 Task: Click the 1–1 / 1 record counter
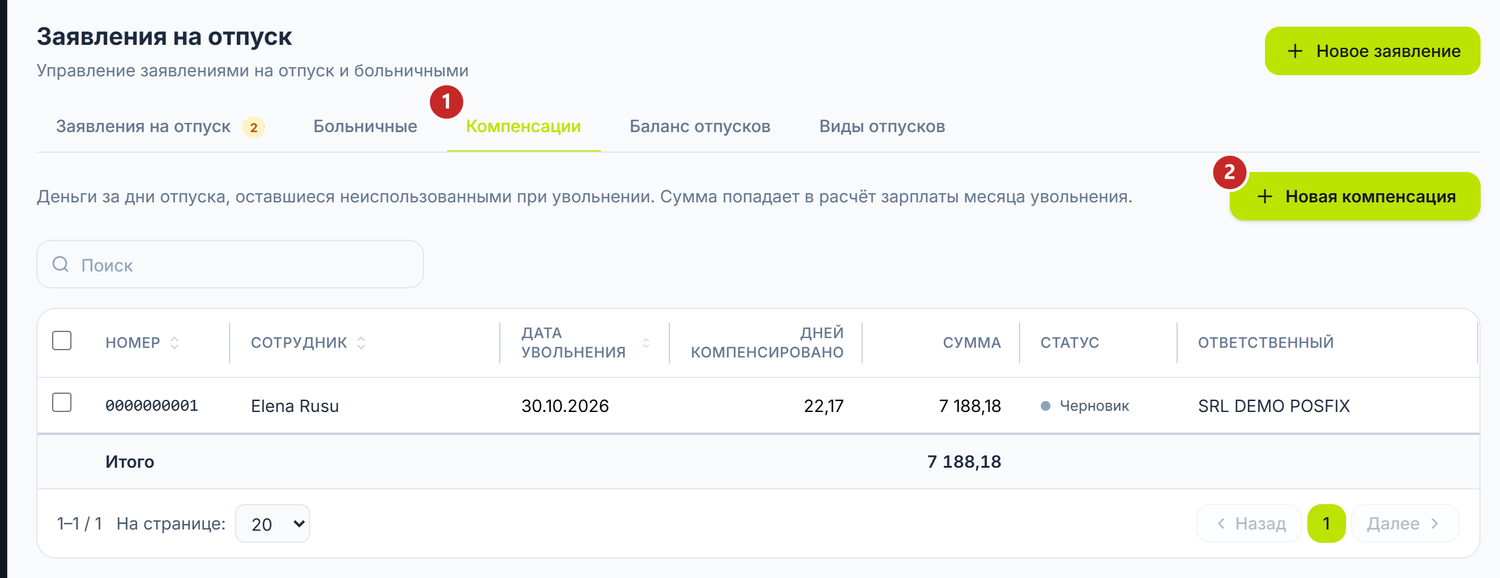click(x=80, y=524)
